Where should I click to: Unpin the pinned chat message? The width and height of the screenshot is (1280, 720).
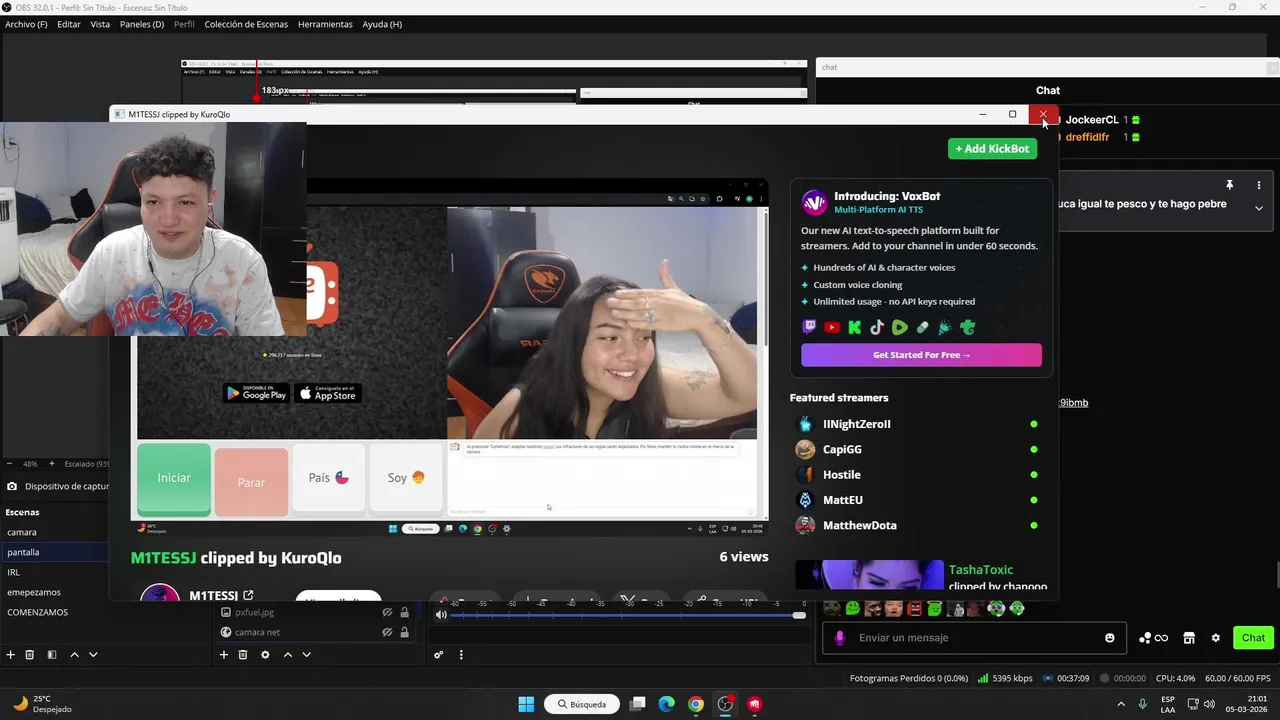[1230, 185]
